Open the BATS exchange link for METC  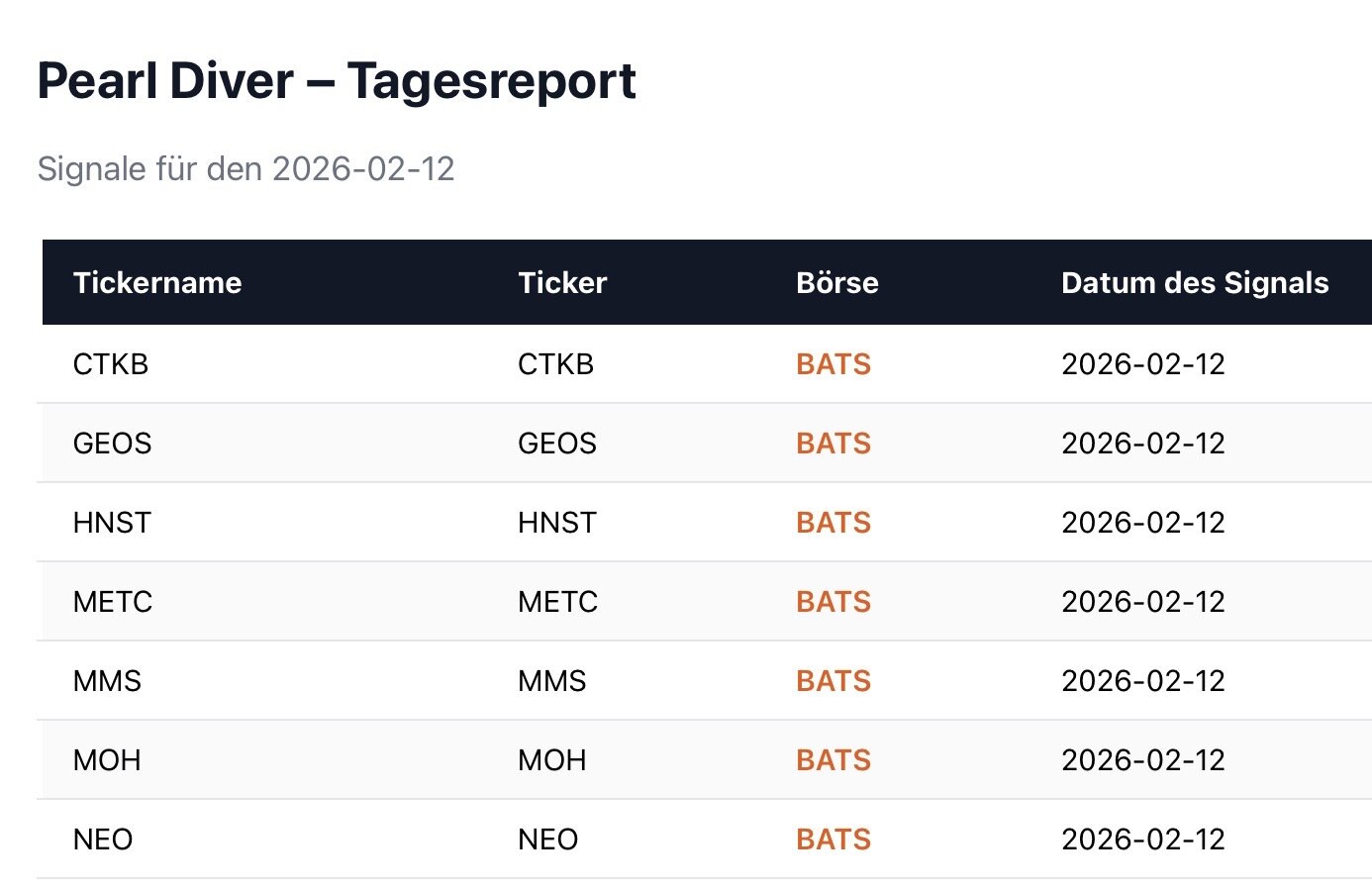click(x=833, y=602)
